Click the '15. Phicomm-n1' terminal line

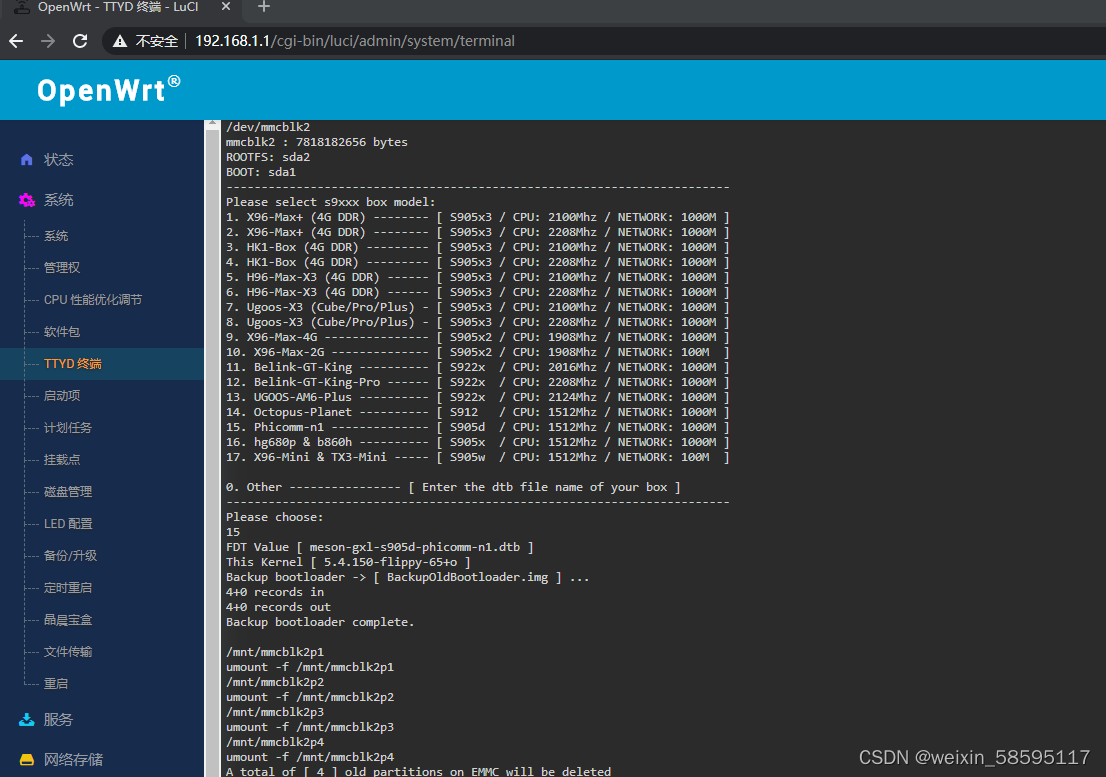(x=478, y=427)
